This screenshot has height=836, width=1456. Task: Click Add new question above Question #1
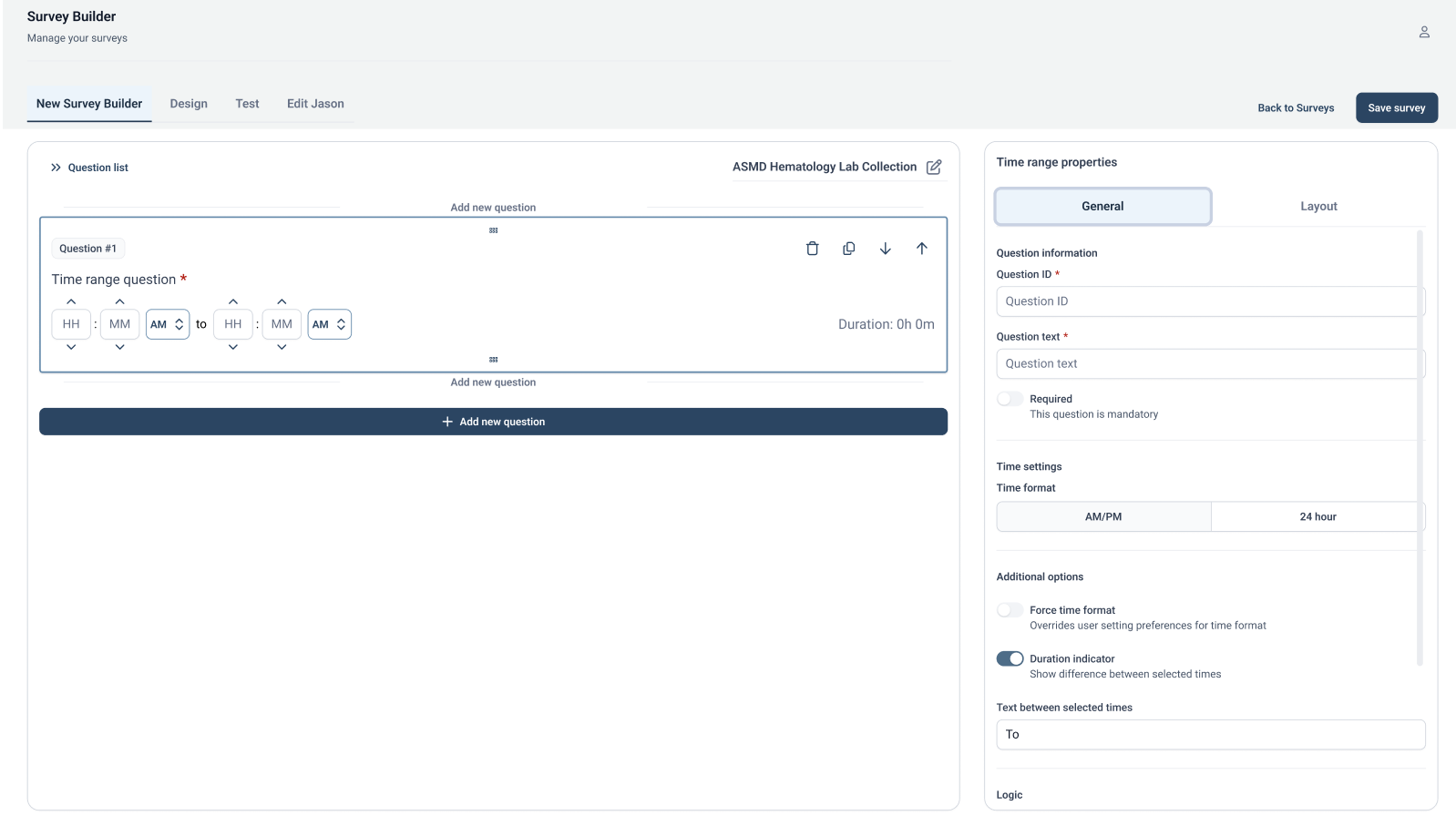pos(493,208)
